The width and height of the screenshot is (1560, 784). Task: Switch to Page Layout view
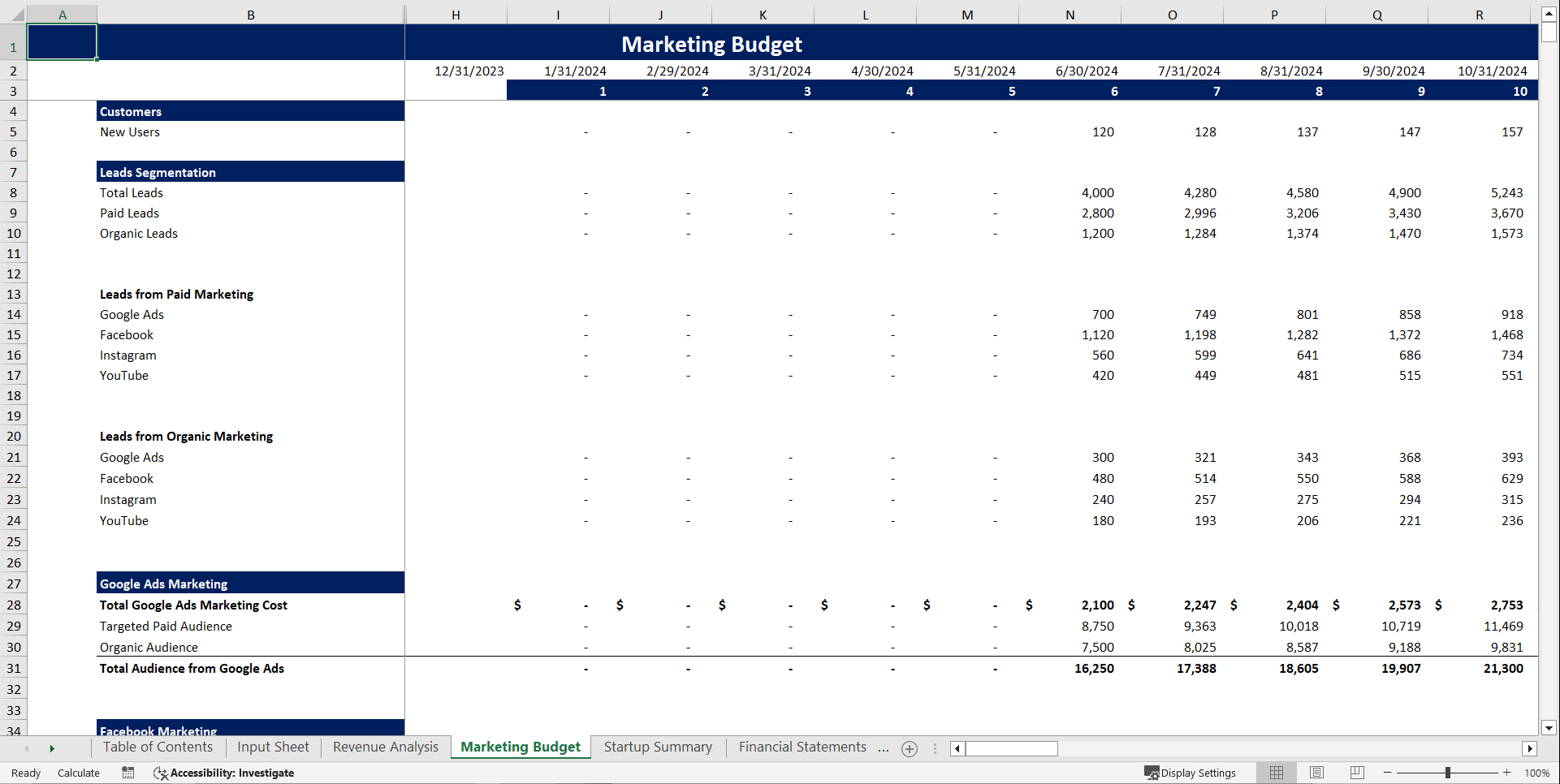[1316, 773]
